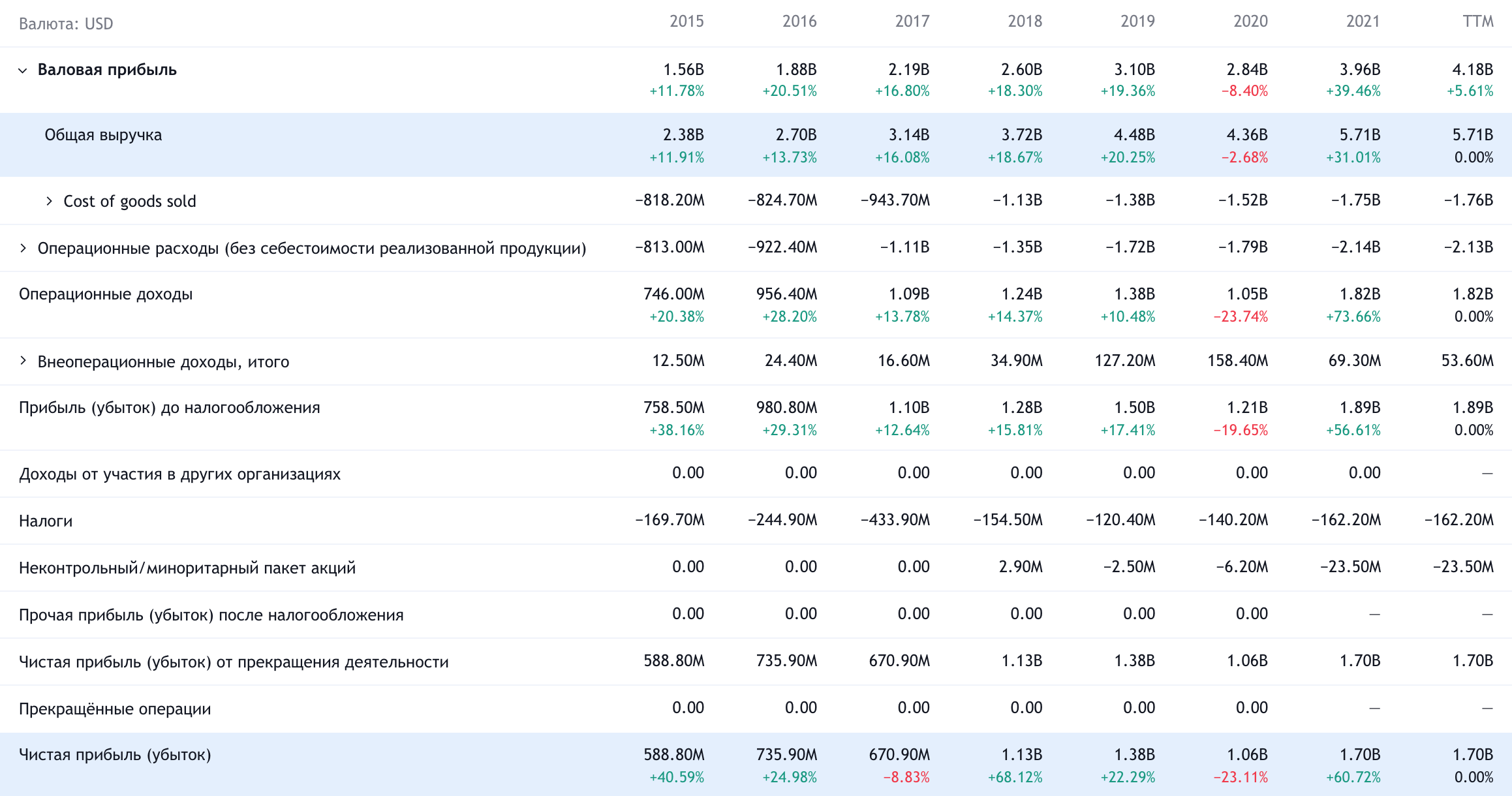Click operating income growth +73.66%
The width and height of the screenshot is (1512, 796).
(x=1353, y=316)
